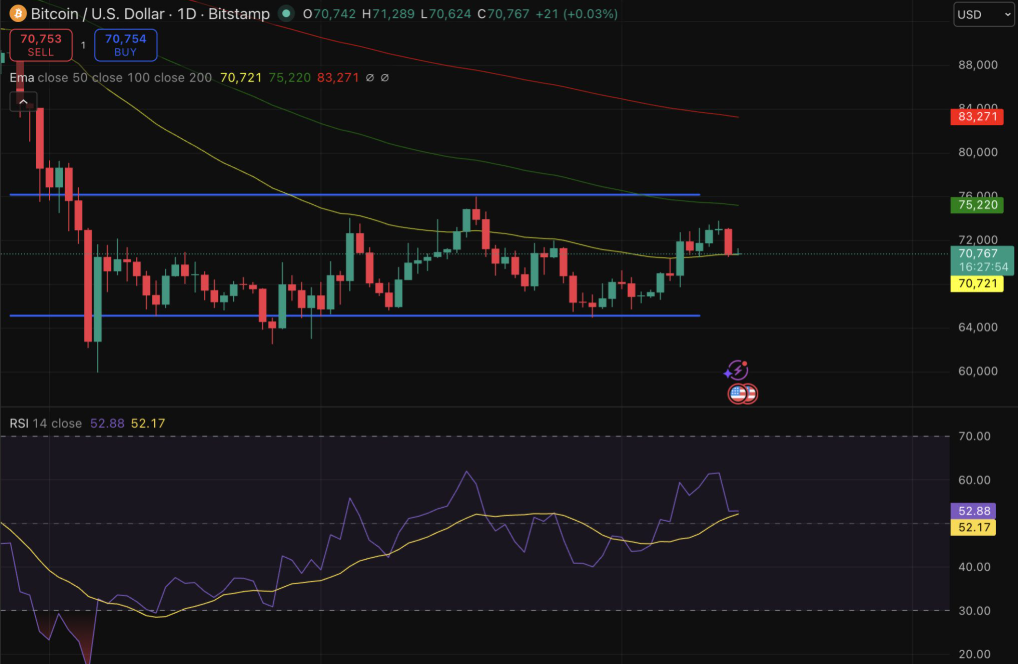Click the 64,000 price axis label
Viewport: 1018px width, 664px height.
pyautogui.click(x=978, y=327)
